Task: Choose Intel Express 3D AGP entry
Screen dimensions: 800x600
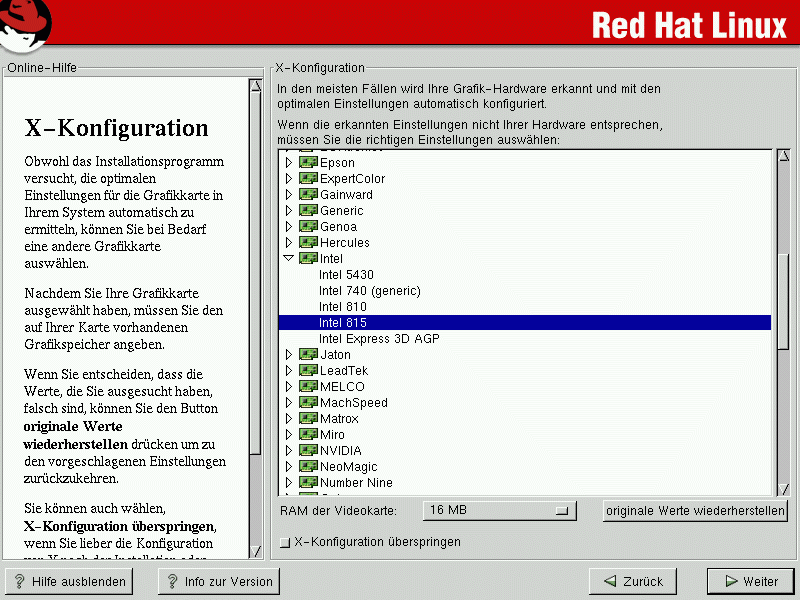Action: [379, 339]
